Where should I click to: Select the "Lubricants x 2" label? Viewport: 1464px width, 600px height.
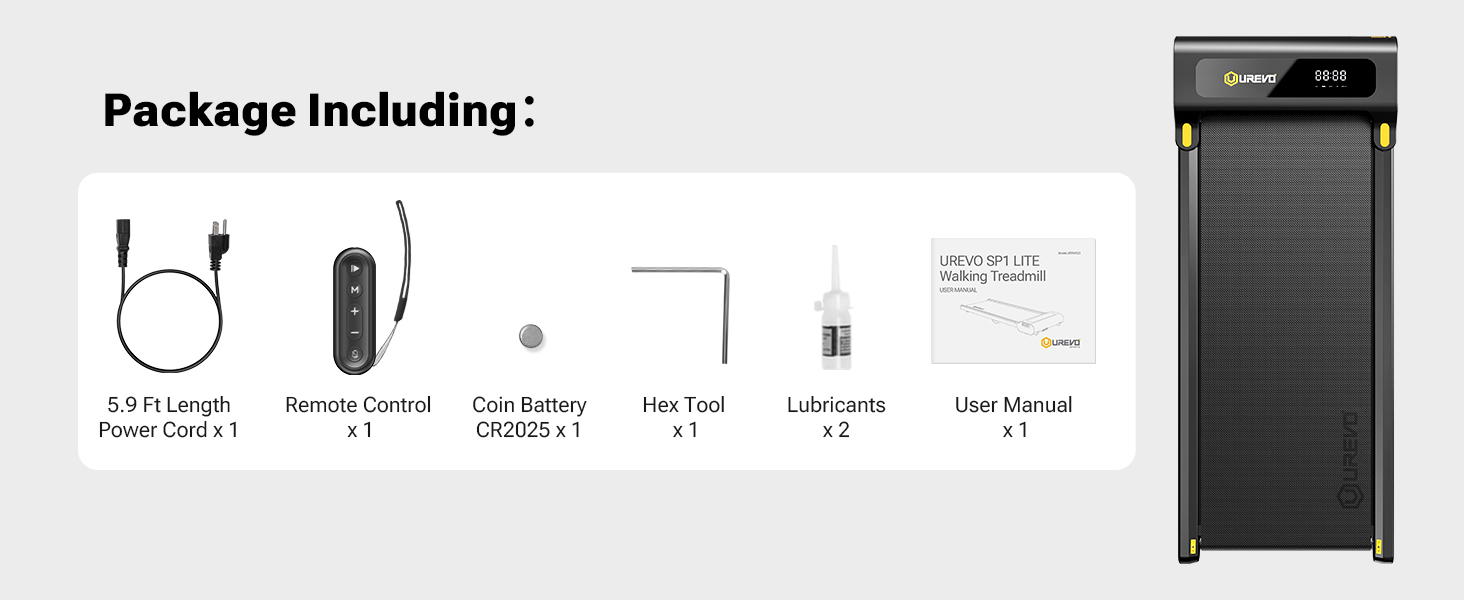point(836,417)
